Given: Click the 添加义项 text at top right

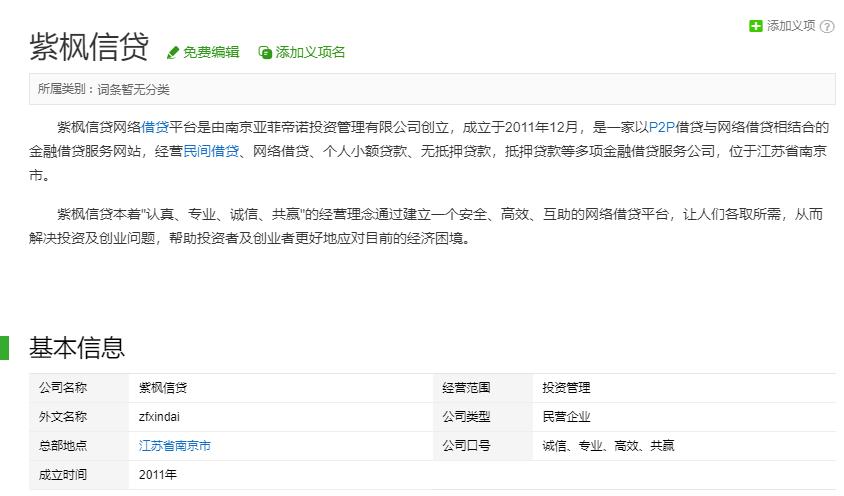Looking at the screenshot, I should (791, 26).
